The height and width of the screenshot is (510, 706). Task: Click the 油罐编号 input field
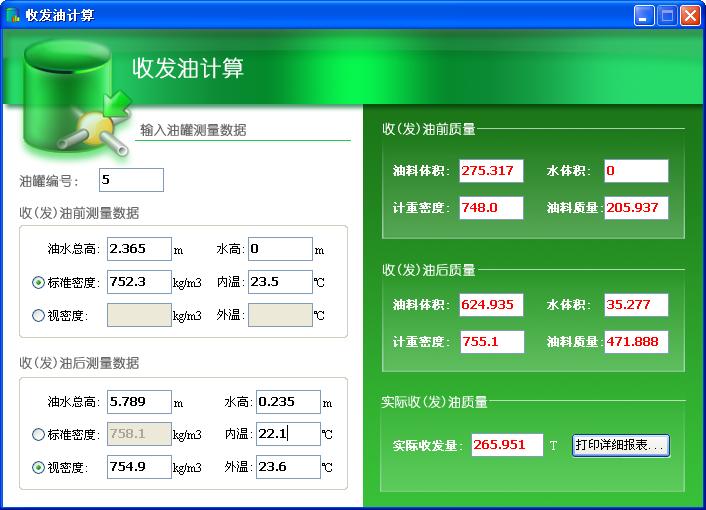click(131, 180)
